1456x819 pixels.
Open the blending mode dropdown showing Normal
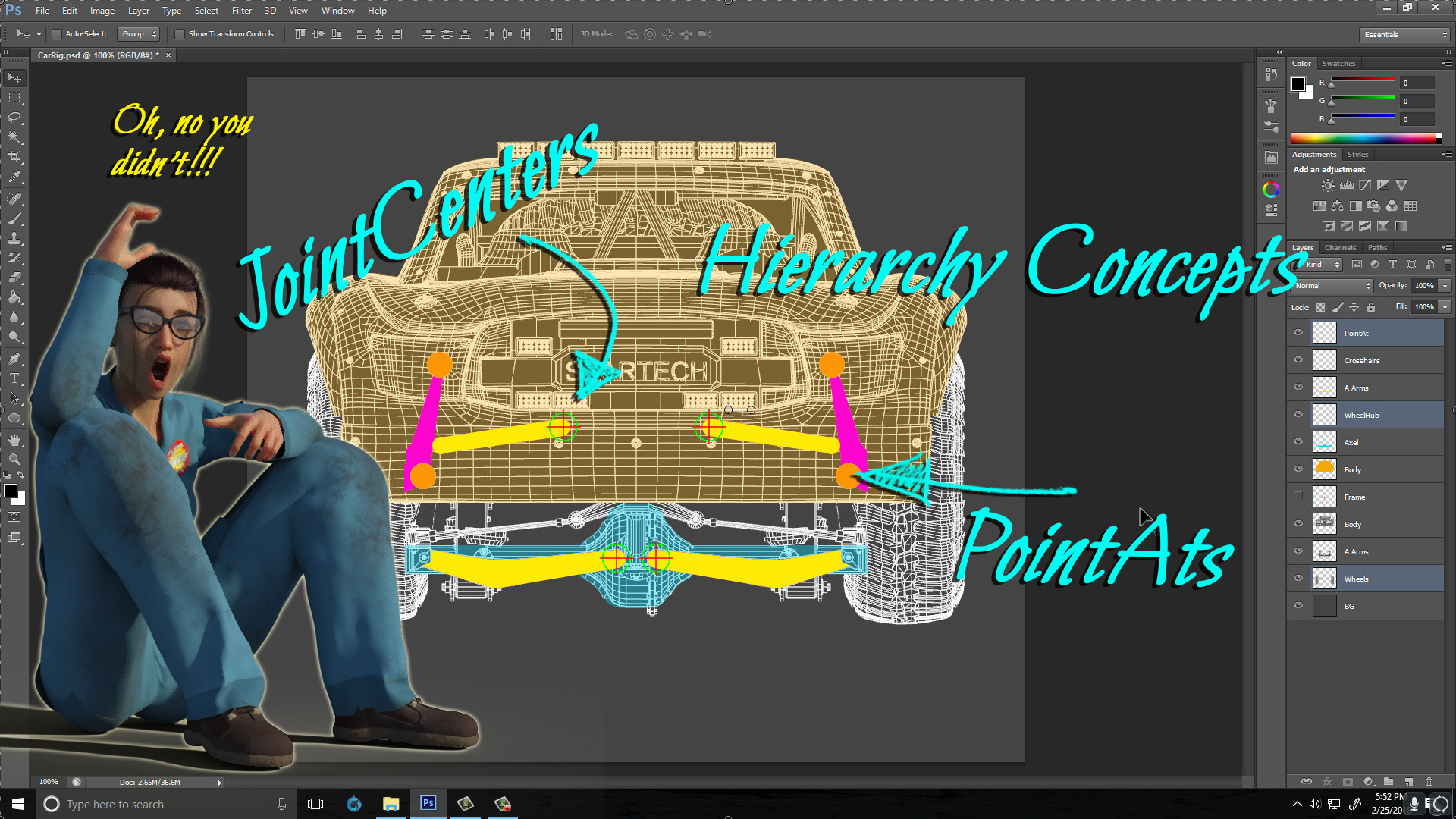coord(1331,286)
